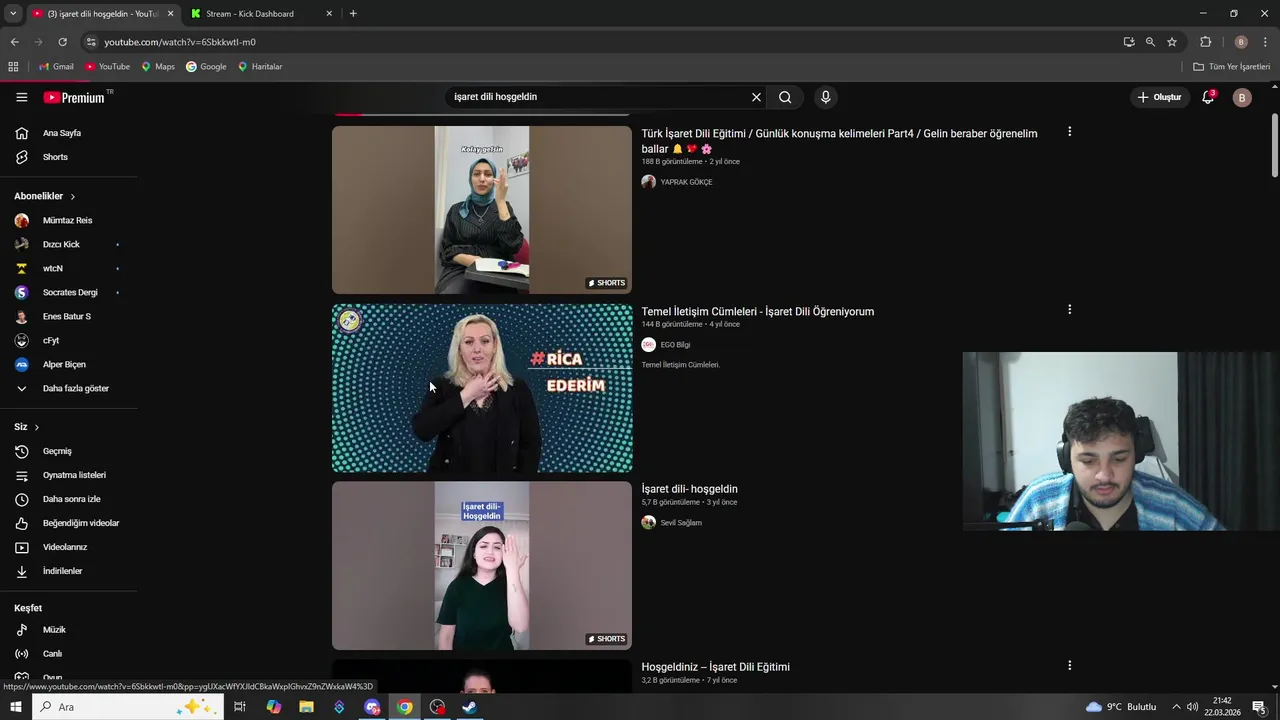Screen dimensions: 1280x720
Task: Open Canlı under Keşfet
Action: (52, 654)
